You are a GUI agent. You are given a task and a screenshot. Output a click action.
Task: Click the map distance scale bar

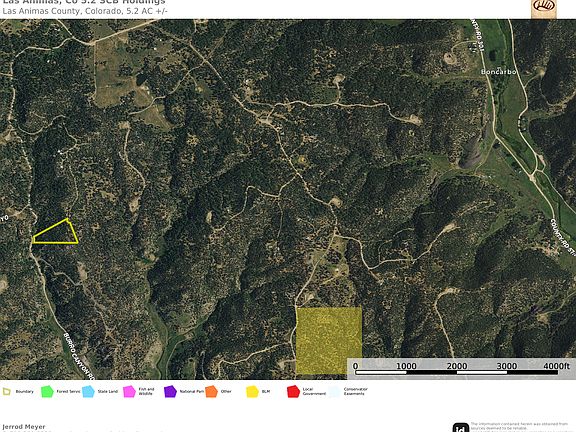point(457,372)
